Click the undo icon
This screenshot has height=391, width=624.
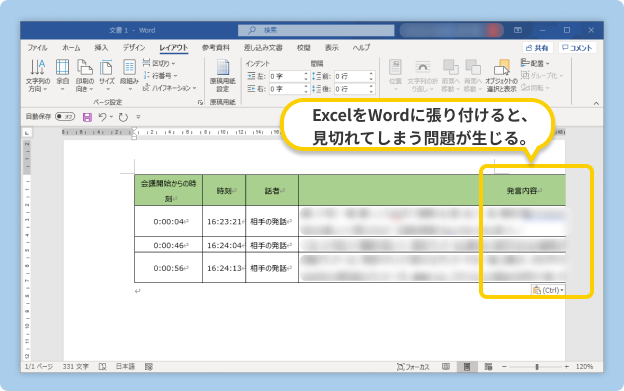click(102, 117)
